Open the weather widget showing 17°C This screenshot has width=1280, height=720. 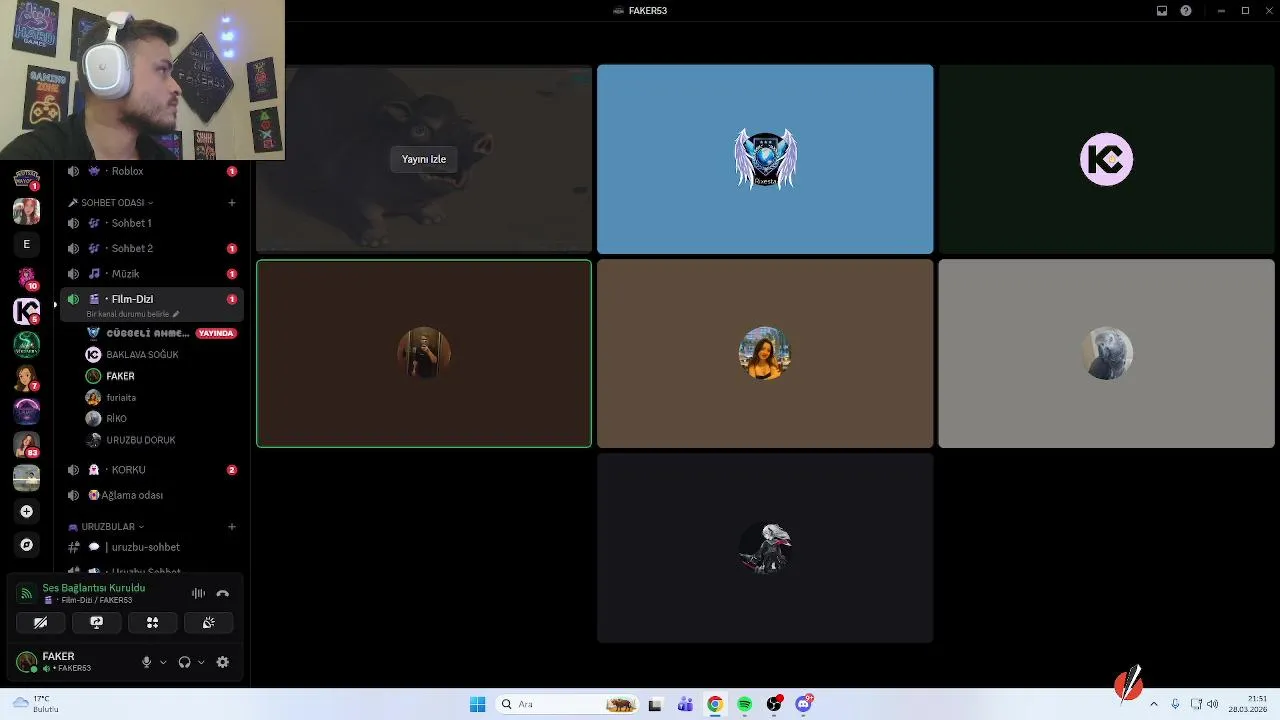pyautogui.click(x=37, y=704)
